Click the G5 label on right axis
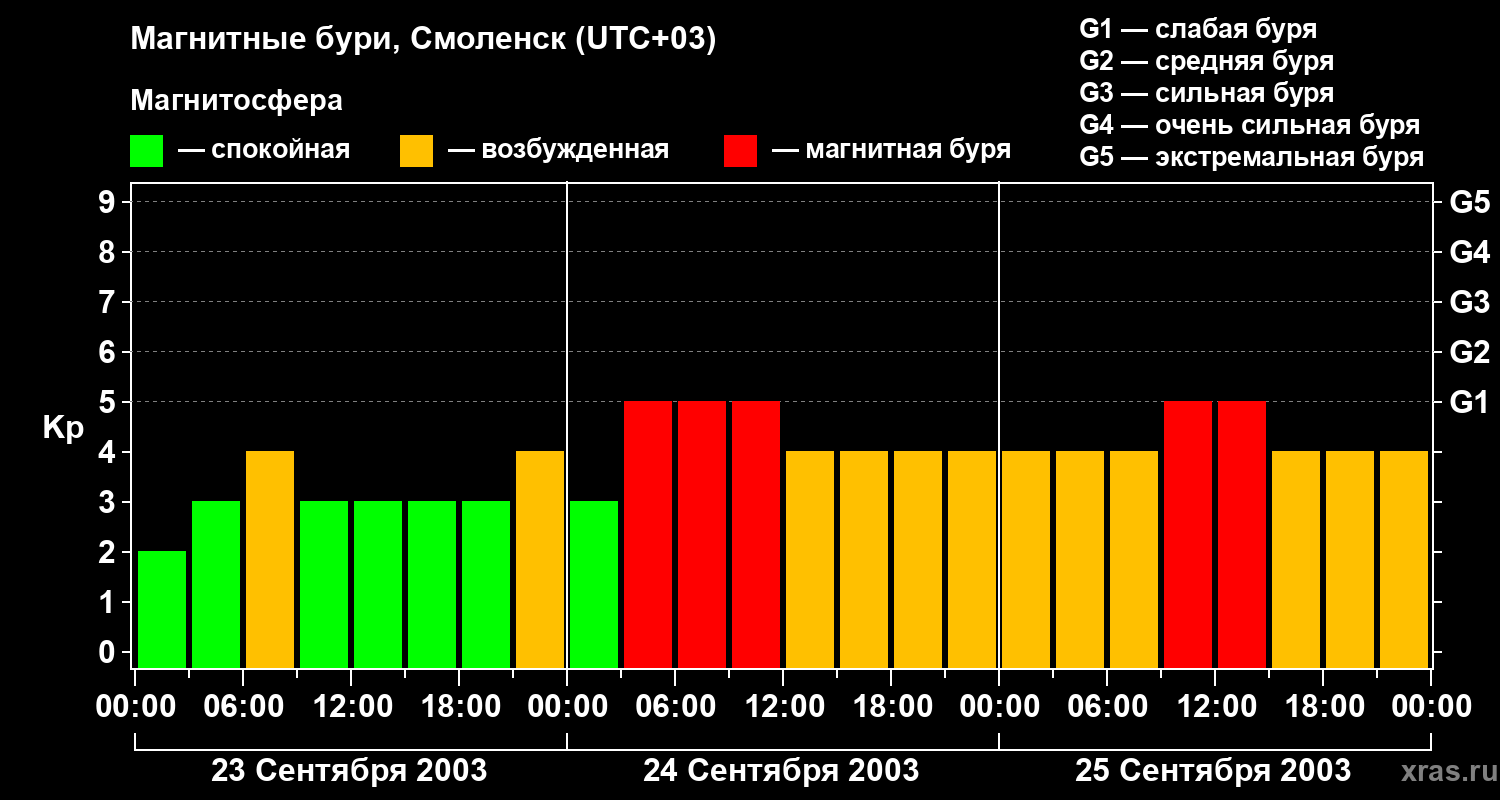Screen dimensions: 1500x800 (x=1469, y=202)
